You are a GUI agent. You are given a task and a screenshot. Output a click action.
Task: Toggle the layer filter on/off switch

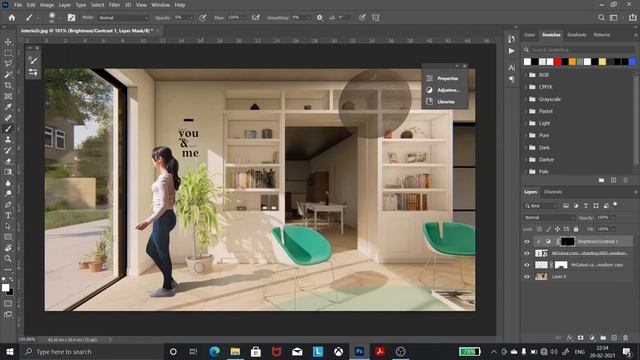coord(615,205)
